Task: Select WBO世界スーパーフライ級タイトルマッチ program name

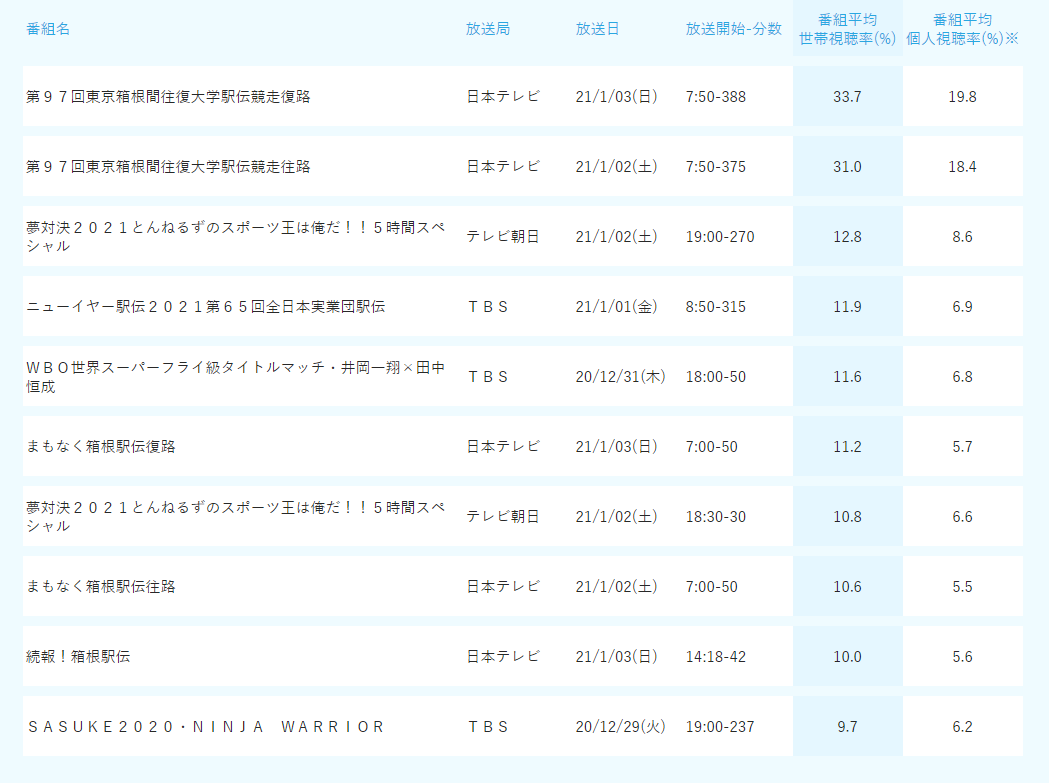Action: click(235, 377)
